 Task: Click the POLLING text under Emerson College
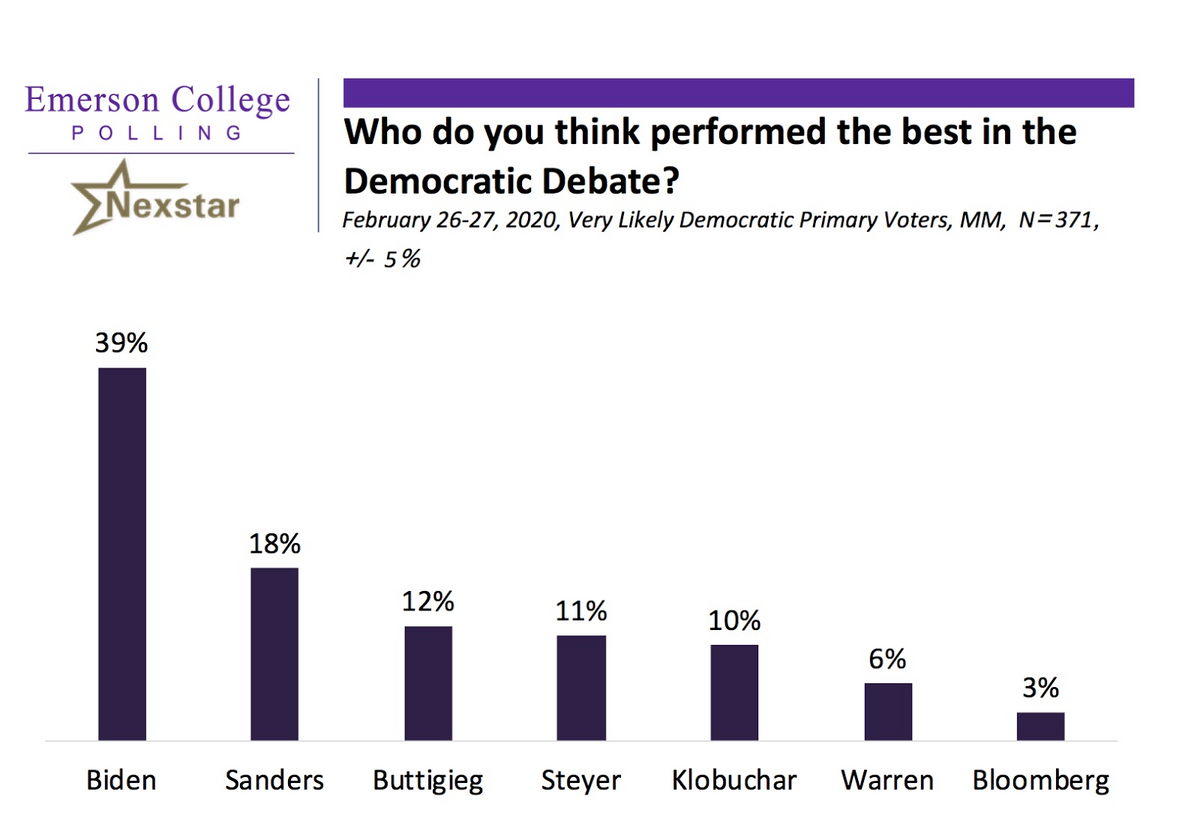tap(158, 133)
